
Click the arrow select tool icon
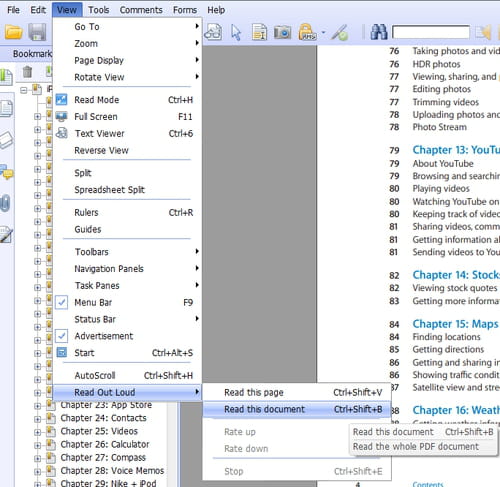tap(236, 33)
